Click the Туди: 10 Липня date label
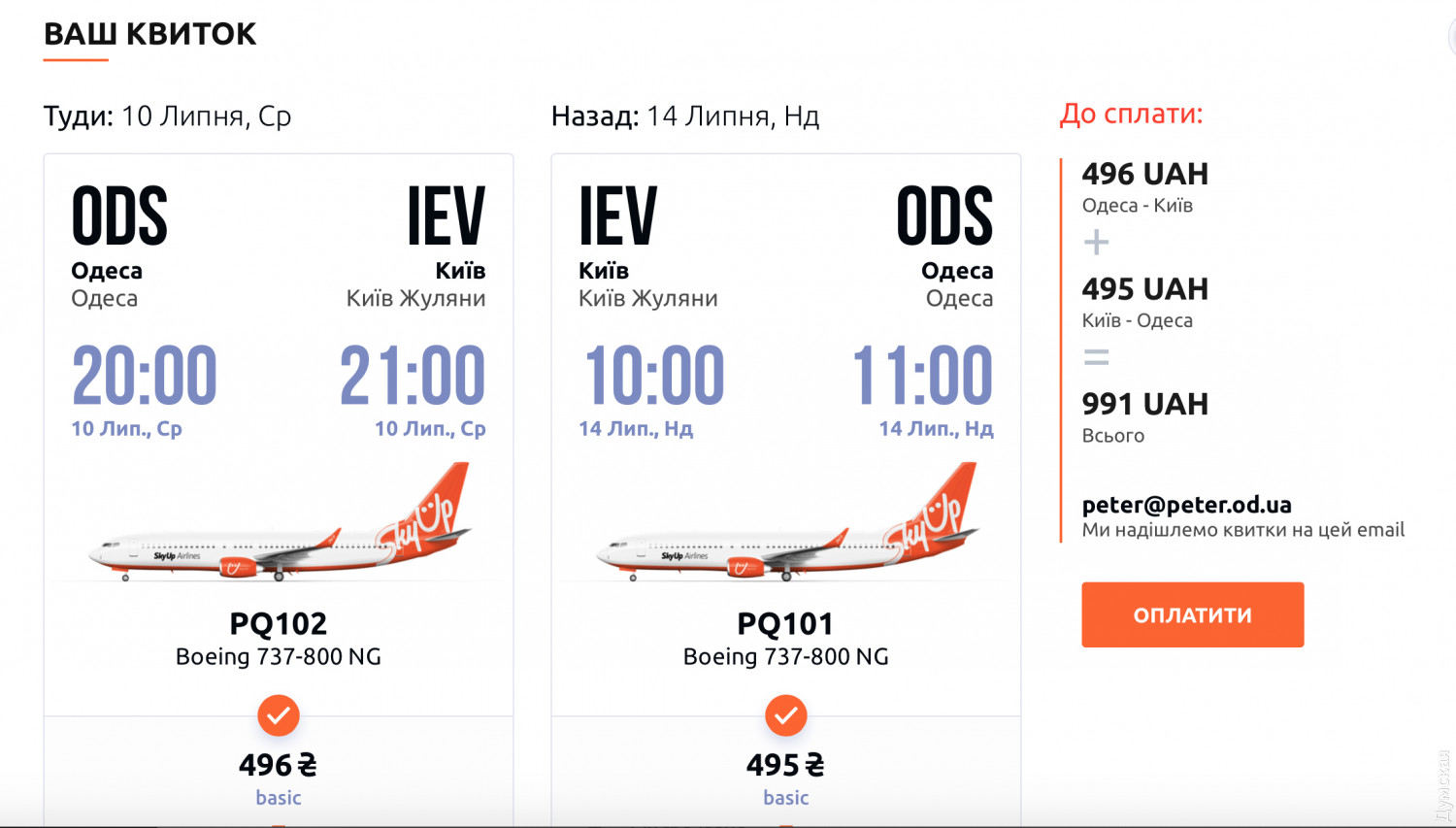This screenshot has height=828, width=1456. [167, 116]
